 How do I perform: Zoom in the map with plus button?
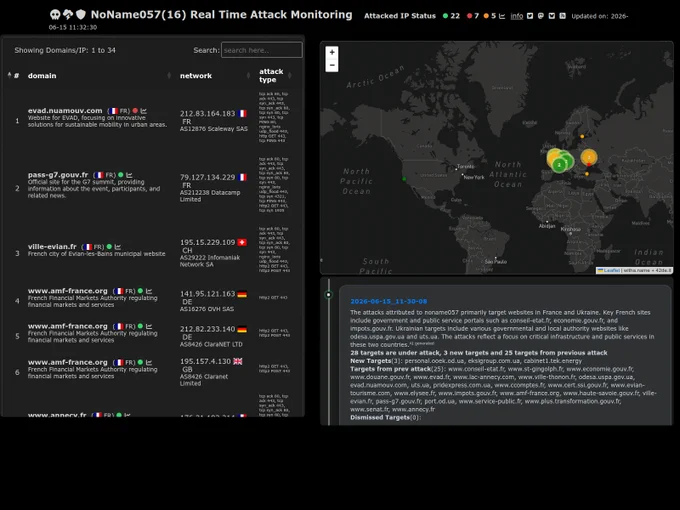point(332,52)
